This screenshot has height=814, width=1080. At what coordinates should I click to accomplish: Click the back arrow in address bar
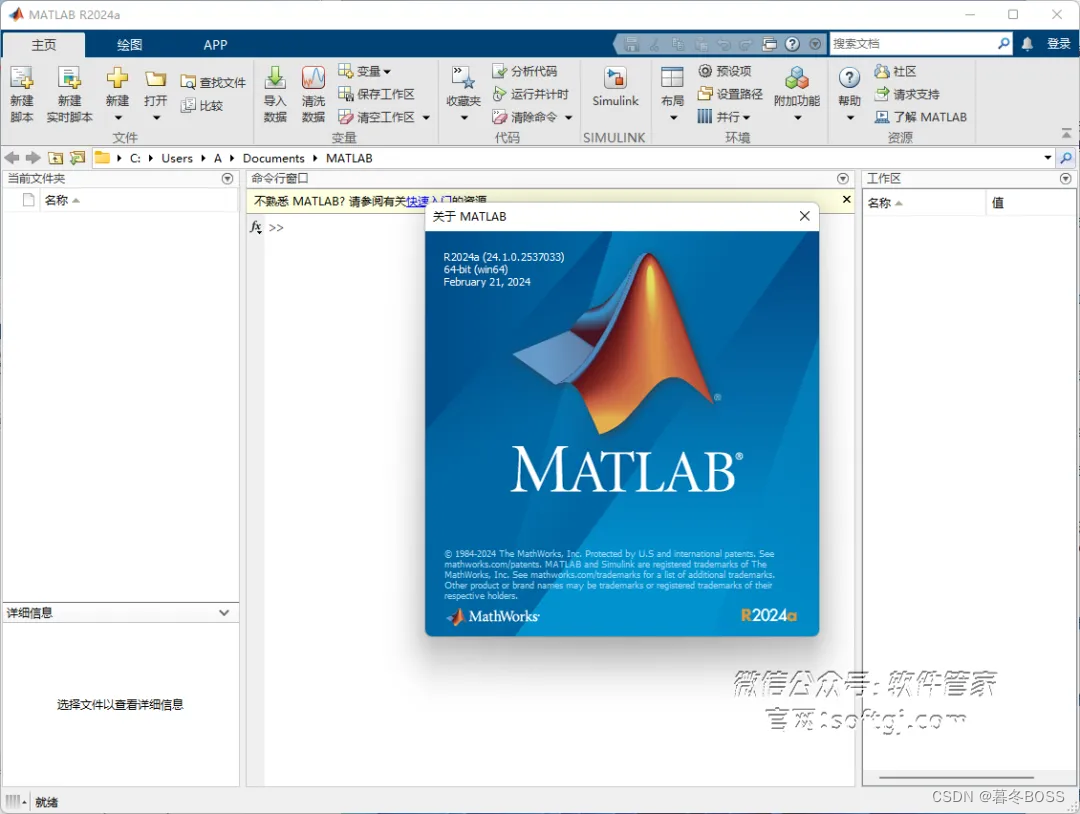pyautogui.click(x=12, y=158)
